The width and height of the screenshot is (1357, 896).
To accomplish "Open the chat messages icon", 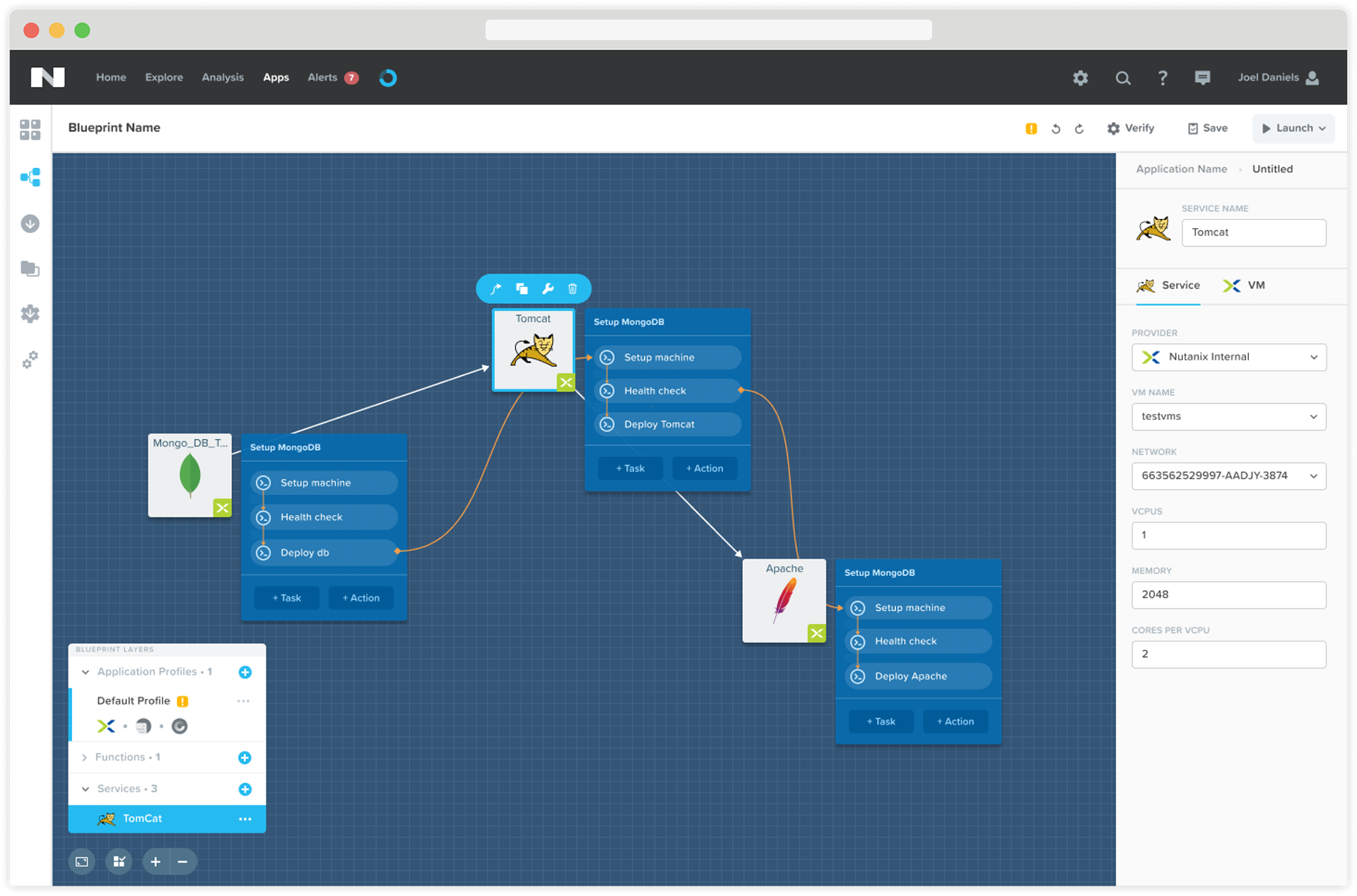I will [1202, 78].
